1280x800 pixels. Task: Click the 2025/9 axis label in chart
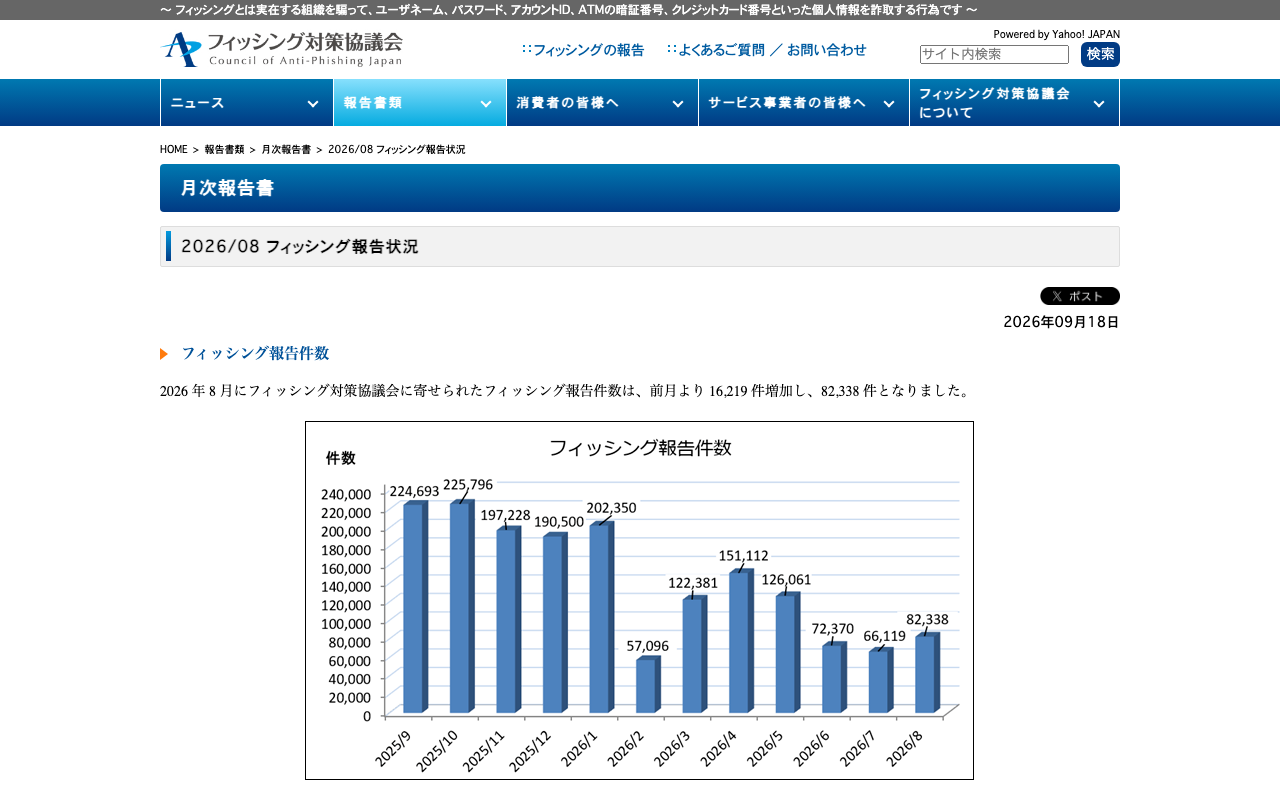coord(393,748)
